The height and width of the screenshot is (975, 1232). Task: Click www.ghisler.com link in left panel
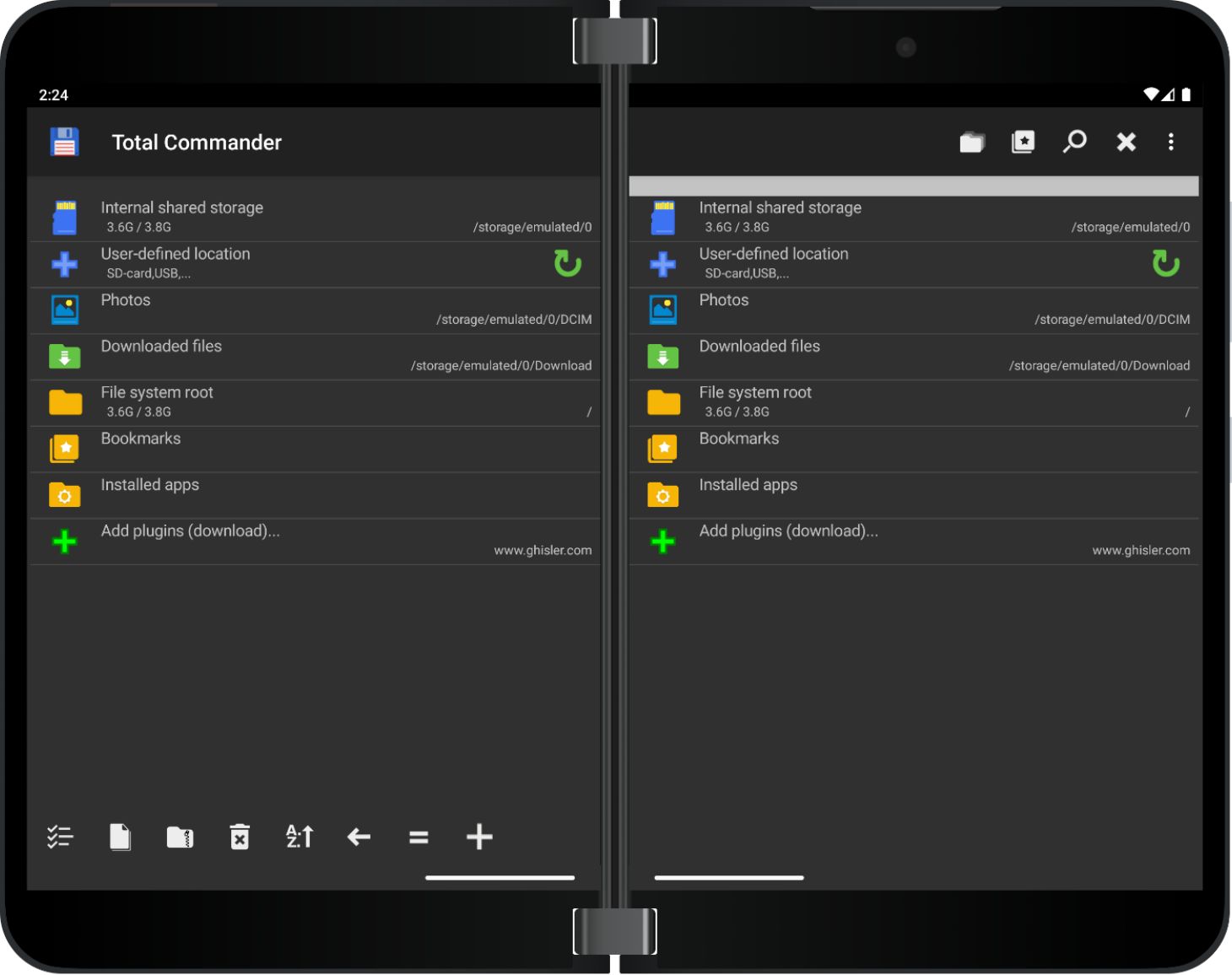(543, 551)
